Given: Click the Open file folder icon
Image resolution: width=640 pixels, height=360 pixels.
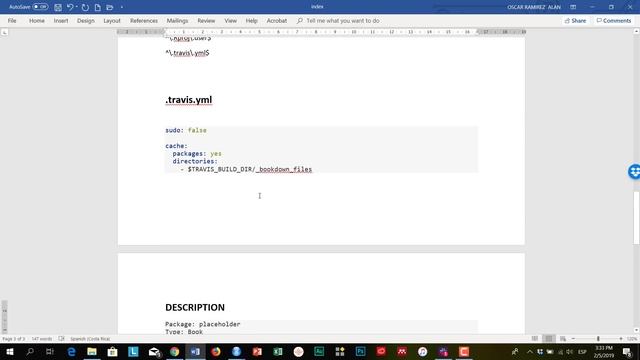Looking at the screenshot, I should (110, 7).
